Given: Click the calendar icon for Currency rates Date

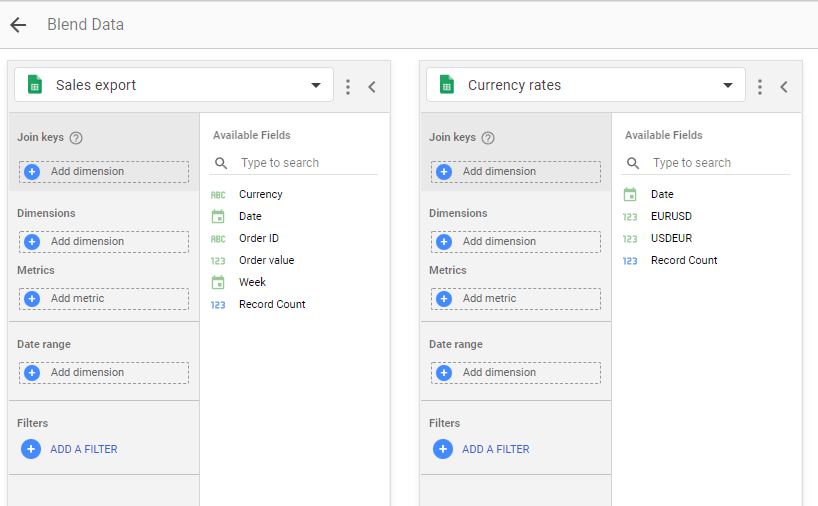Looking at the screenshot, I should point(630,194).
